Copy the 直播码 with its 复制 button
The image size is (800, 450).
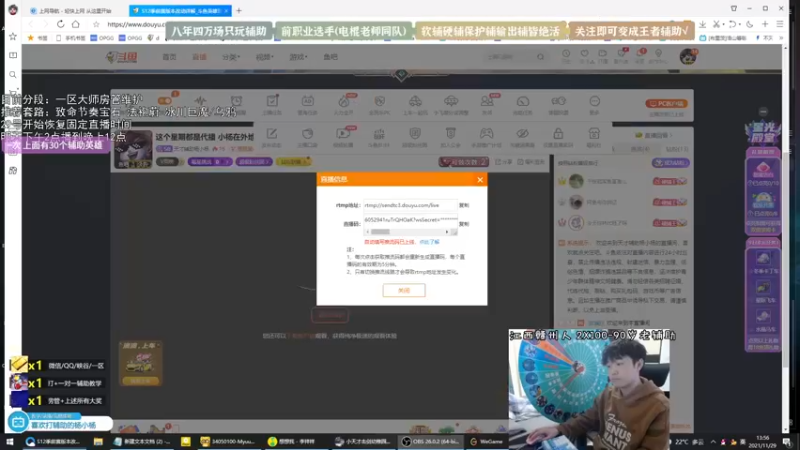pos(464,224)
